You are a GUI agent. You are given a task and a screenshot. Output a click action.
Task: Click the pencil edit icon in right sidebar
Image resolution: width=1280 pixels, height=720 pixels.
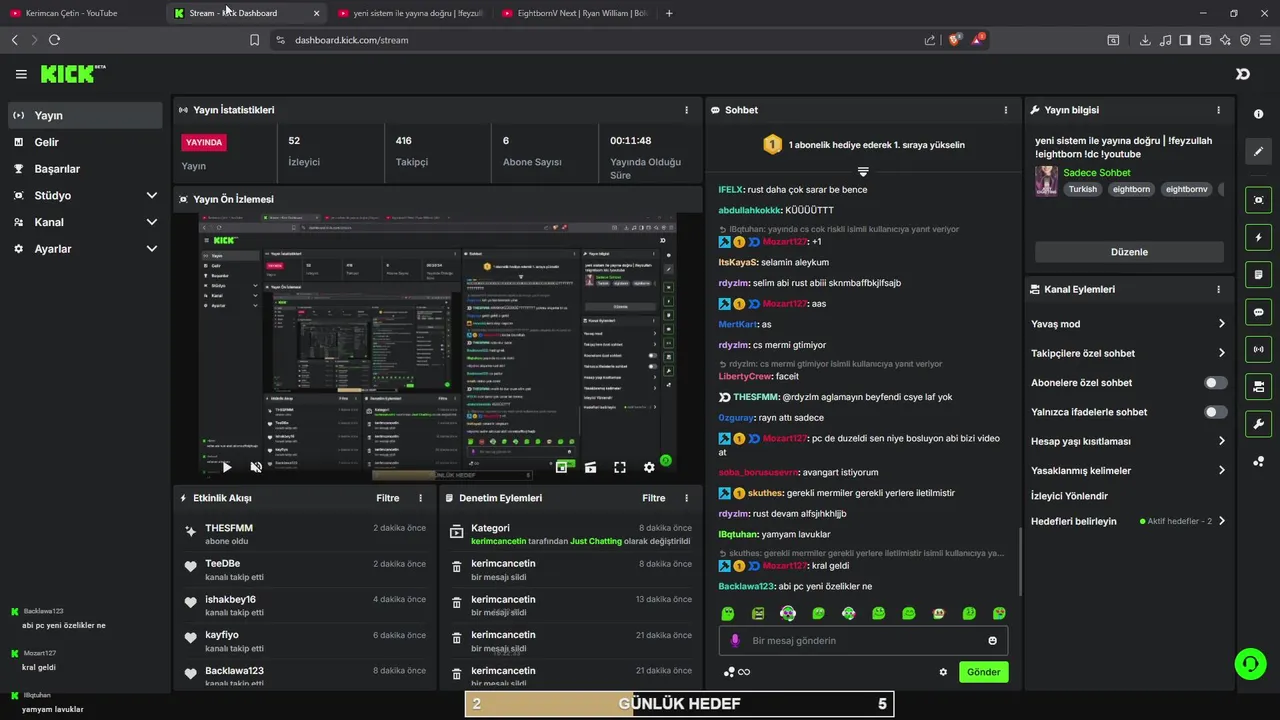1258,151
